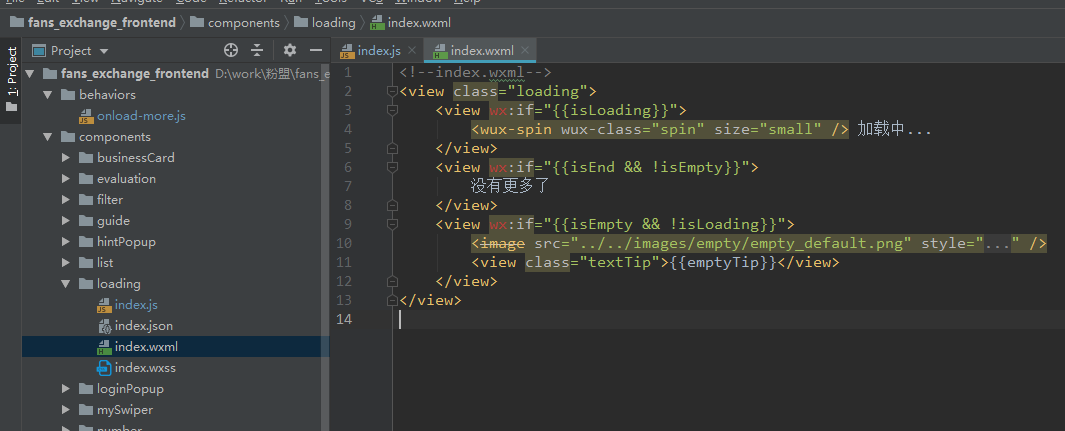Click the locate current file crosshair icon

point(231,50)
